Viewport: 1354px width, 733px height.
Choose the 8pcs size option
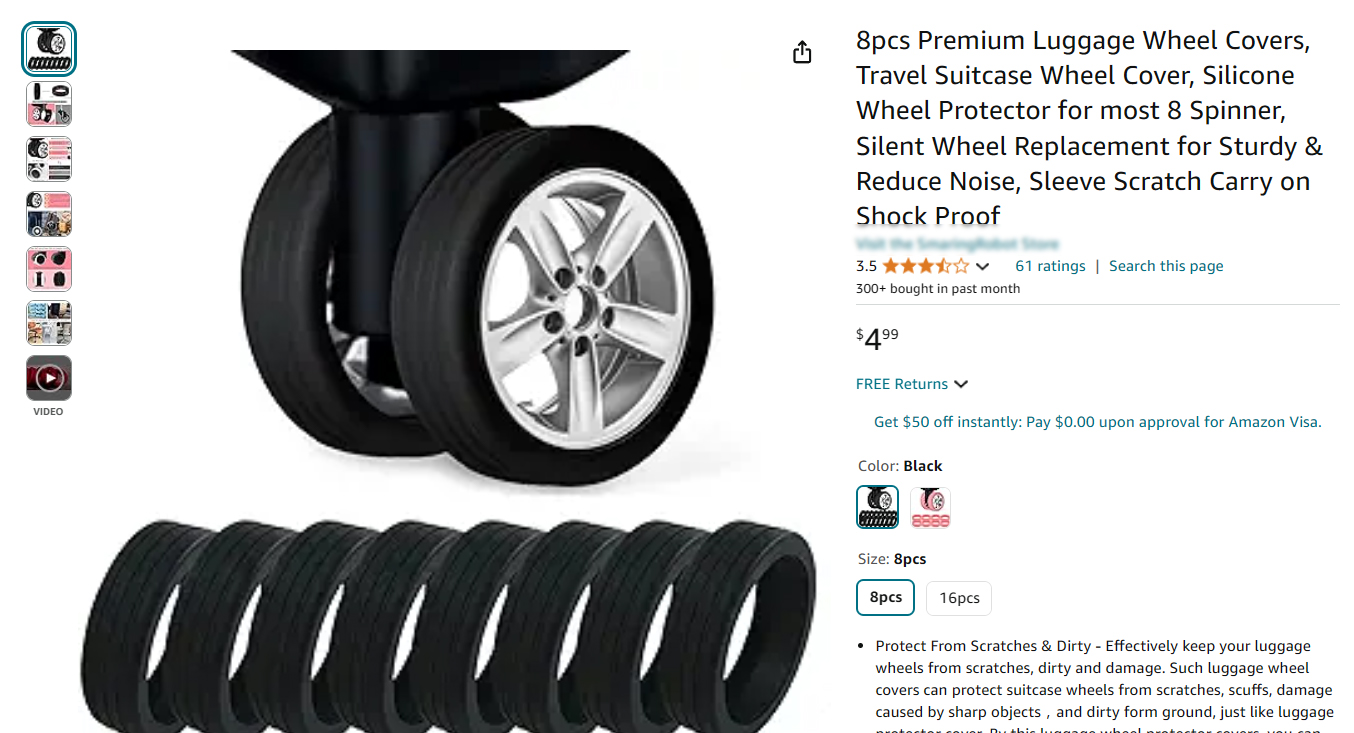(885, 598)
